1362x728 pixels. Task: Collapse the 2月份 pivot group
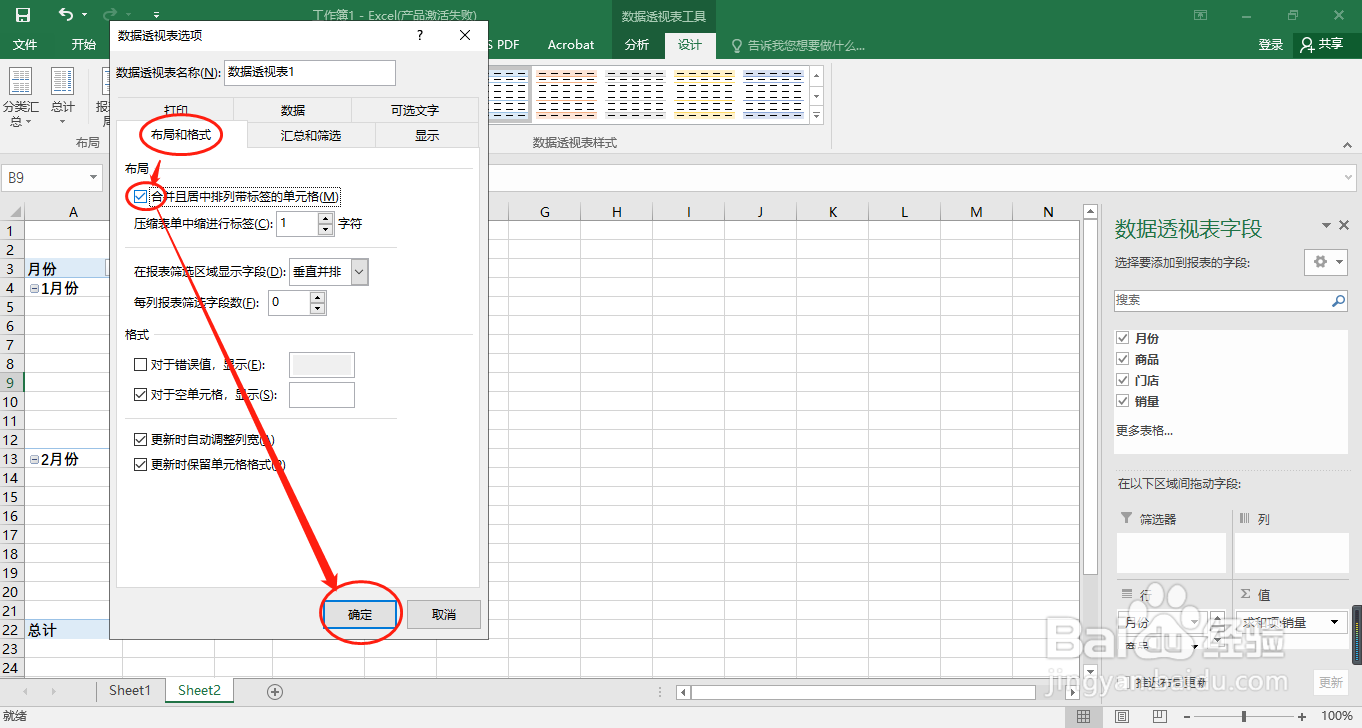(35, 460)
